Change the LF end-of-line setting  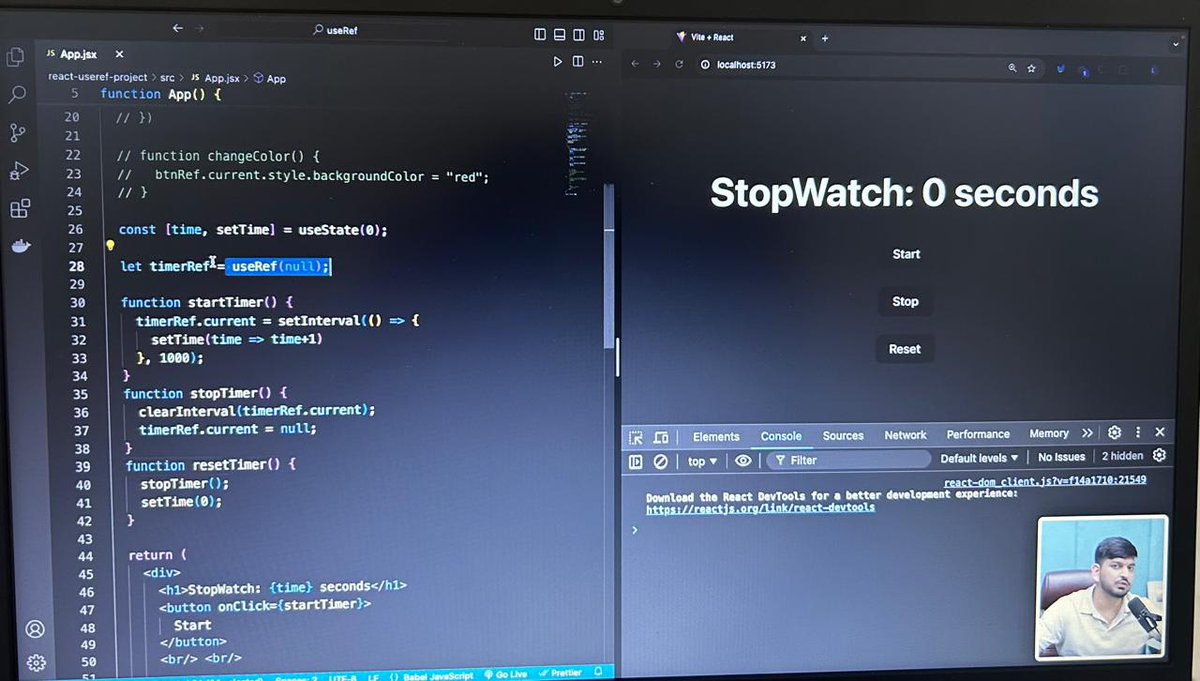pyautogui.click(x=372, y=677)
